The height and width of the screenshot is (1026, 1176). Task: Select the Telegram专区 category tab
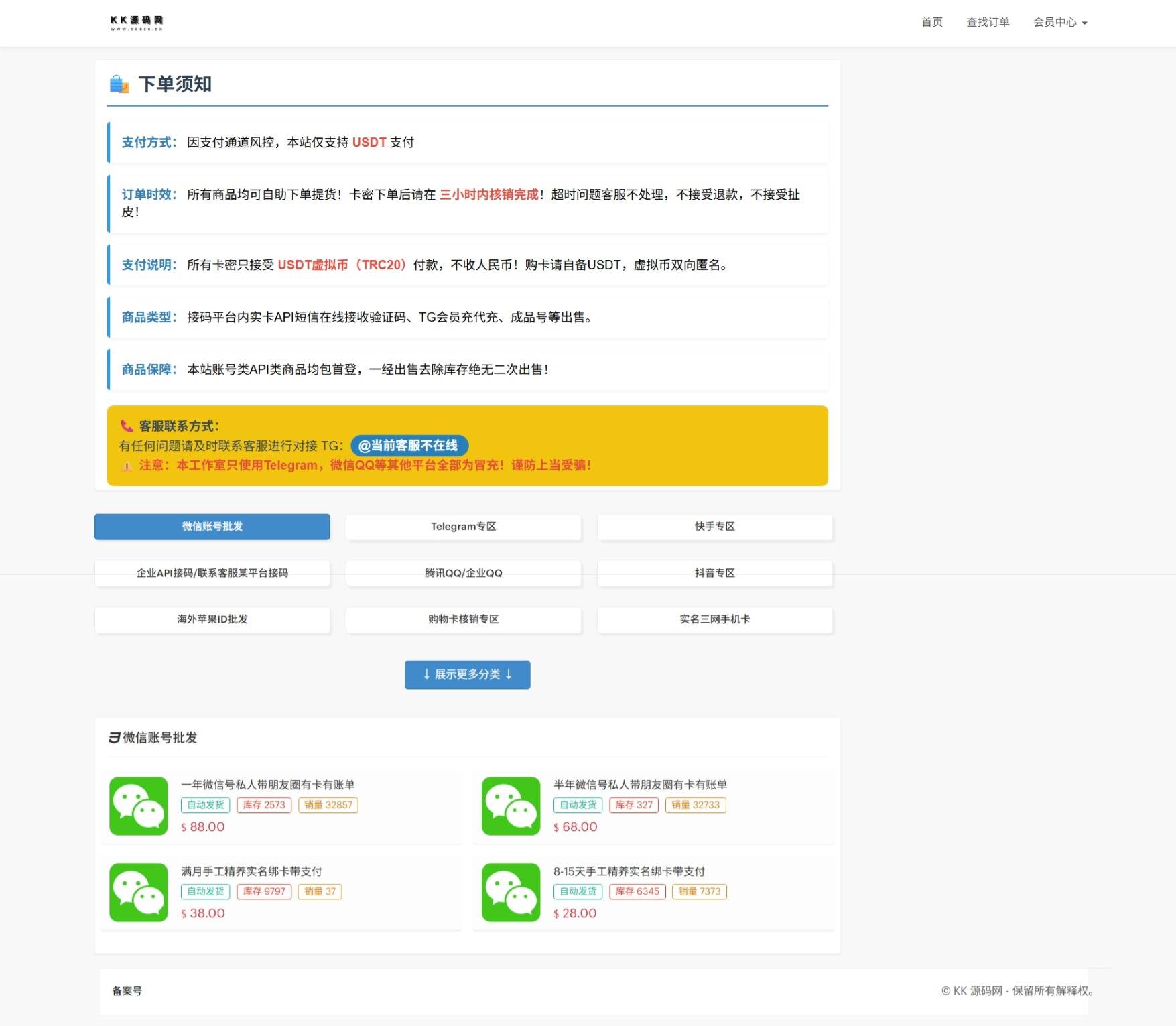tap(464, 527)
